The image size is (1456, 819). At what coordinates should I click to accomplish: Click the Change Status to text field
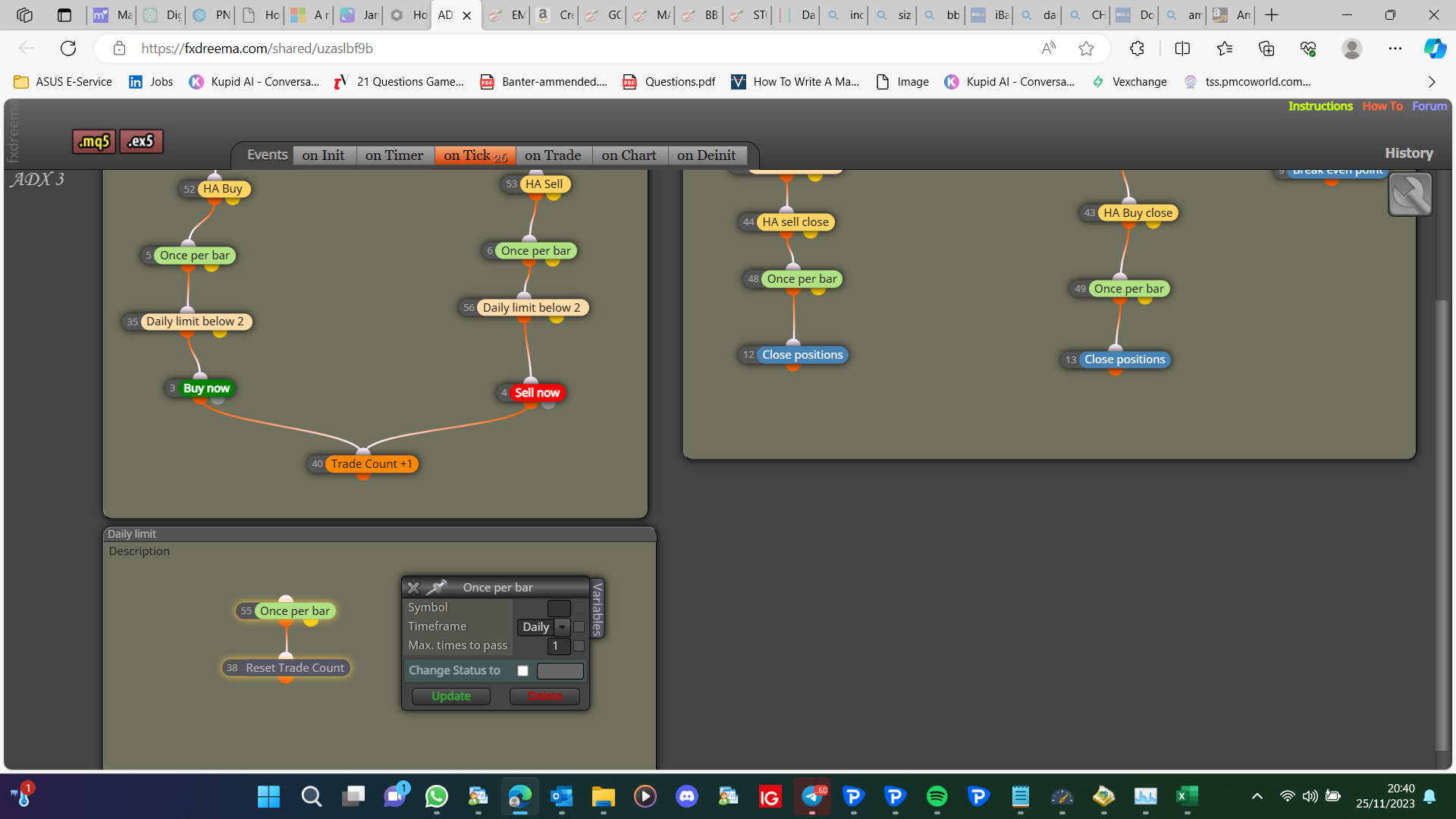coord(560,671)
